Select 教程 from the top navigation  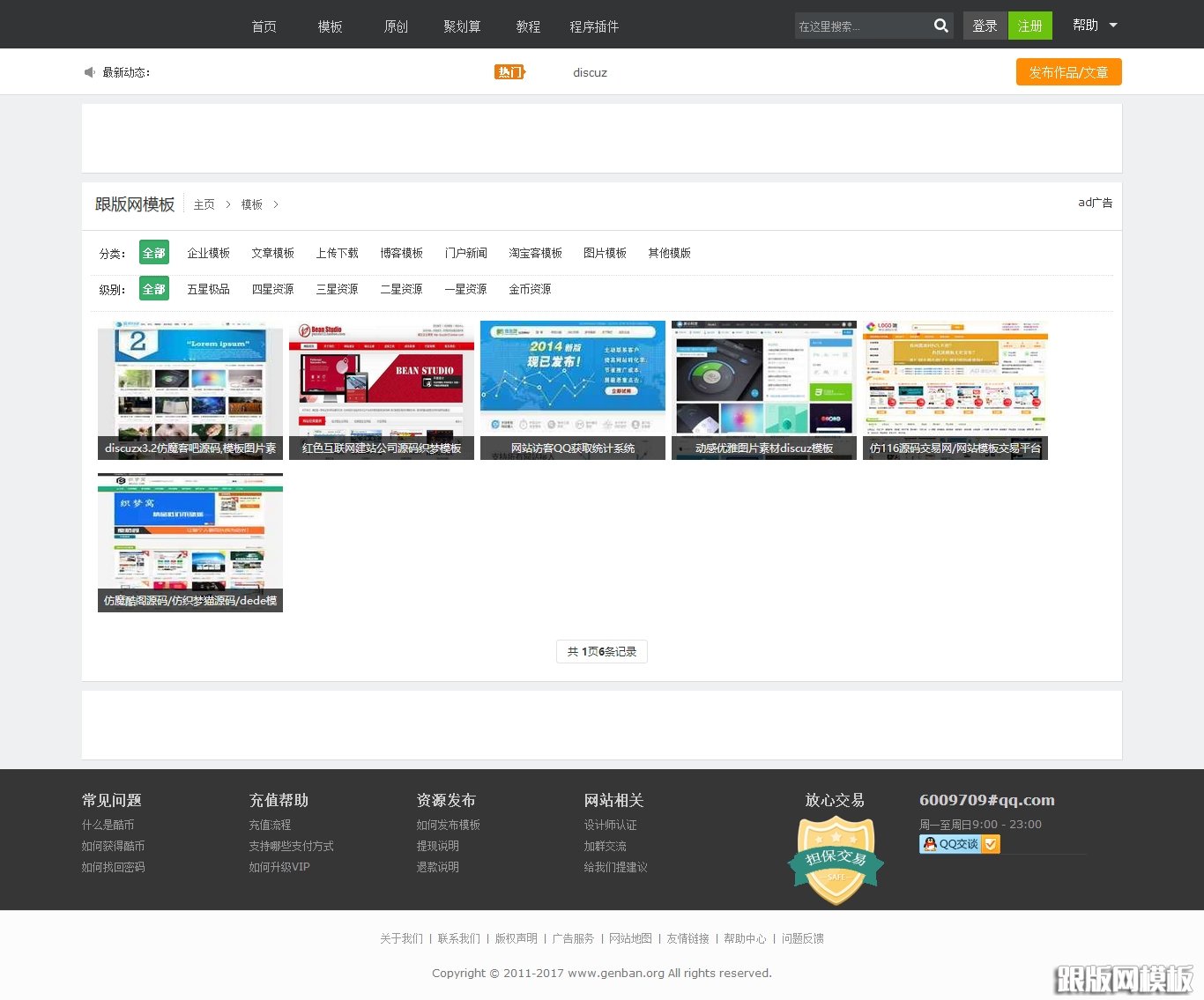(x=528, y=27)
